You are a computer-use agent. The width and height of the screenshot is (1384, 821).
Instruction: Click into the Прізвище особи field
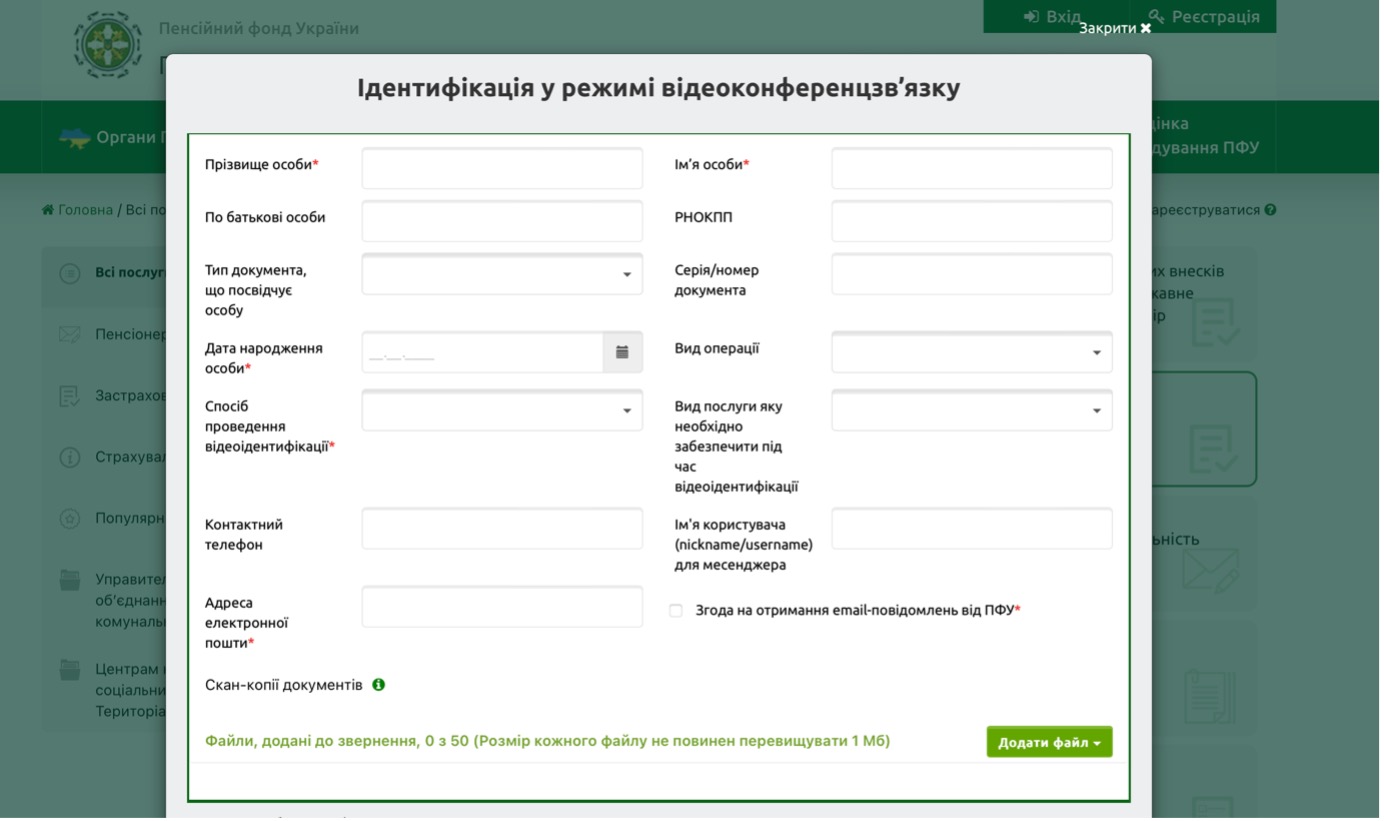(x=504, y=169)
